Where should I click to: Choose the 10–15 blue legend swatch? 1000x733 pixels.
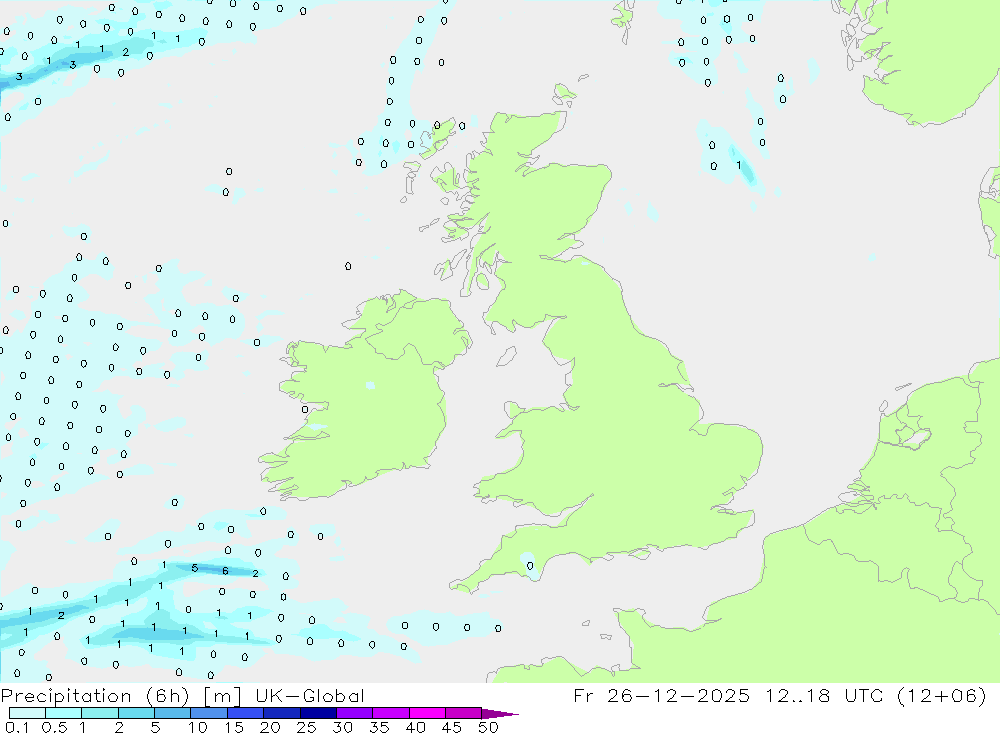pyautogui.click(x=209, y=713)
